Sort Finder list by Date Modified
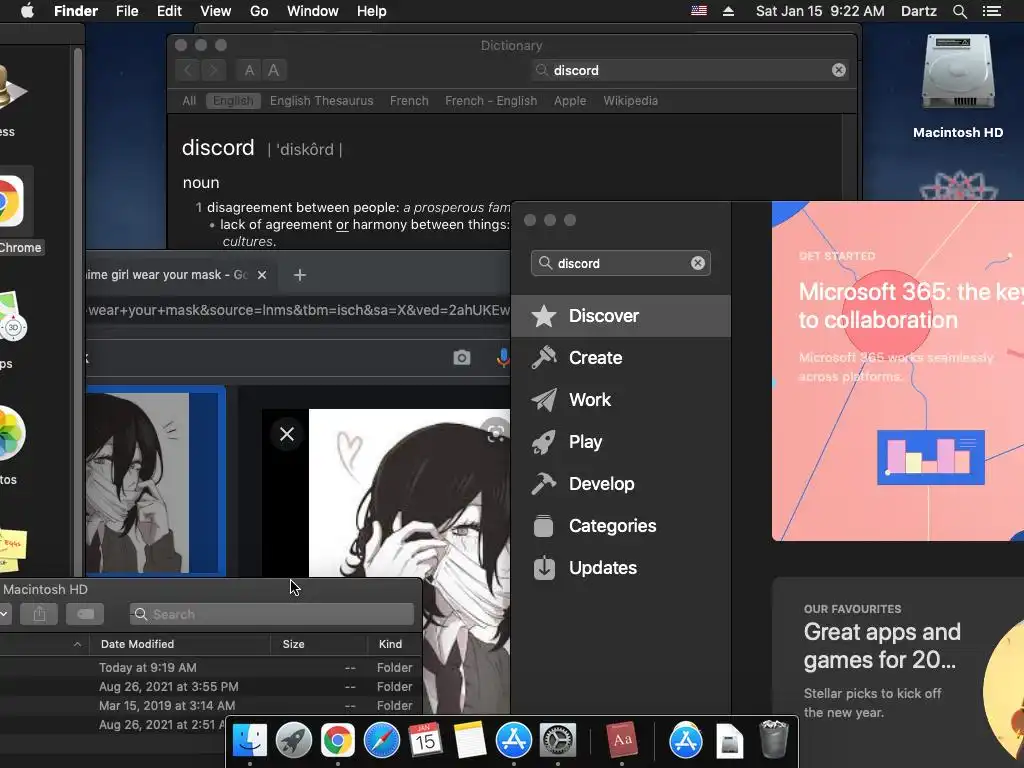 [x=180, y=644]
